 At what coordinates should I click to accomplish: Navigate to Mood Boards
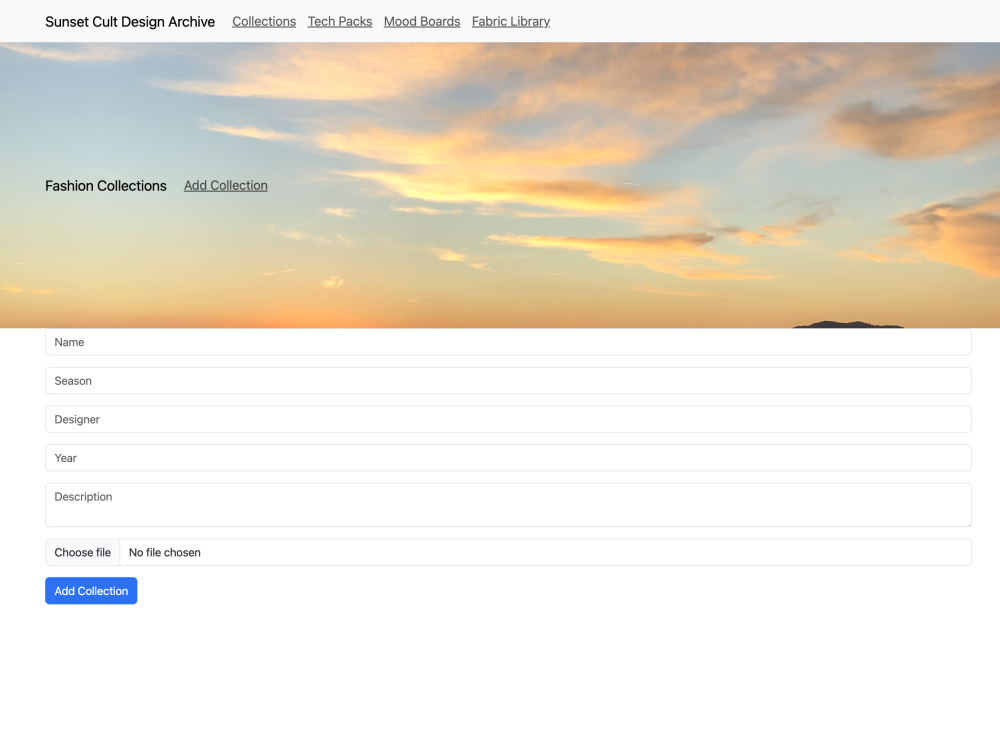[x=422, y=22]
